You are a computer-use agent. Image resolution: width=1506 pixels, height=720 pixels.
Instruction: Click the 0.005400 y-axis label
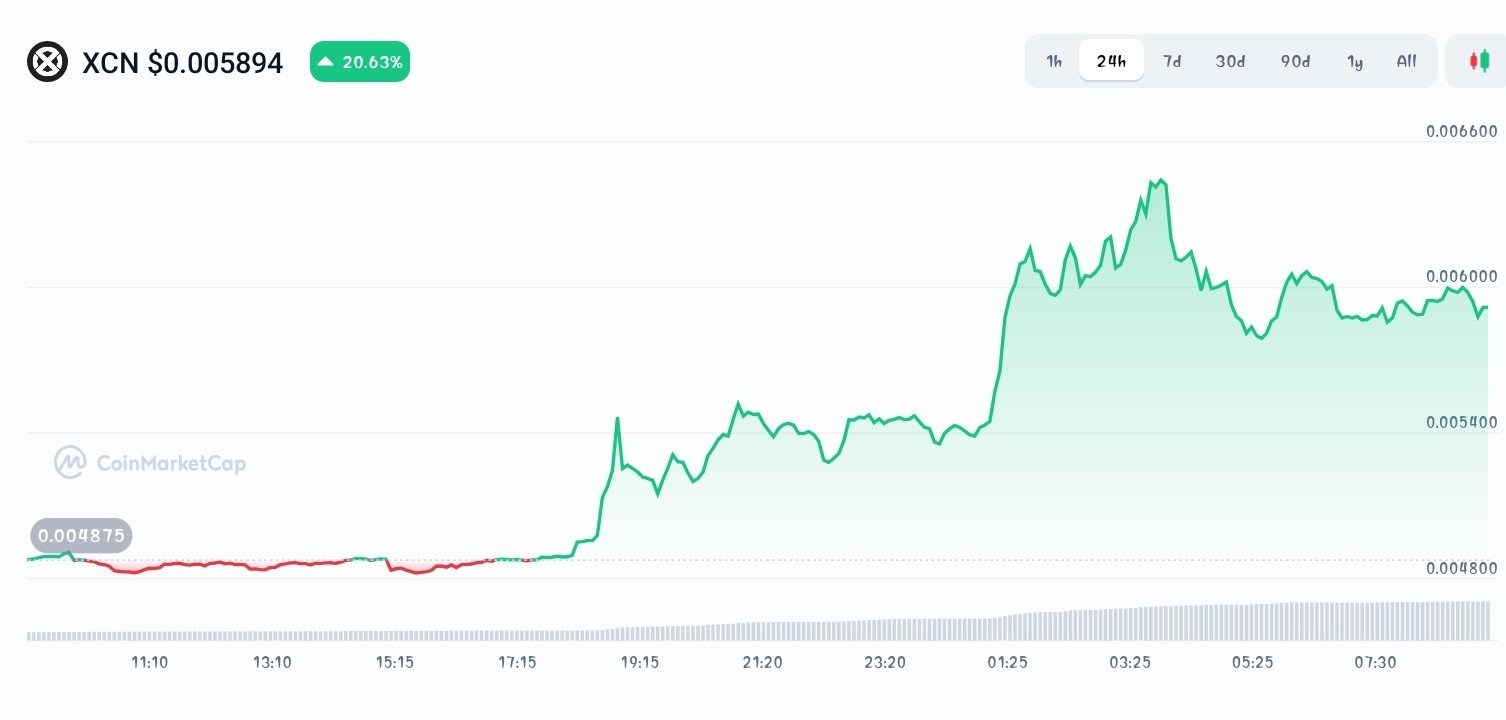(1462, 422)
